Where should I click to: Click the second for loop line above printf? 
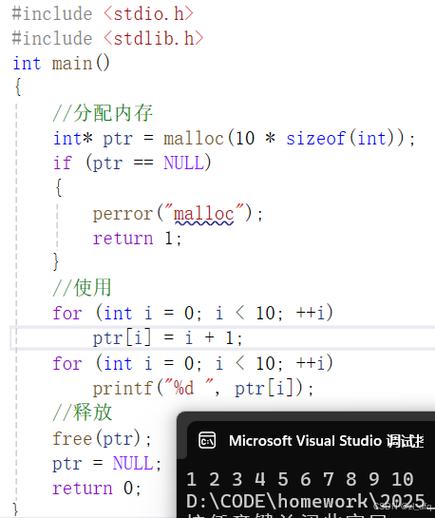coord(193,363)
